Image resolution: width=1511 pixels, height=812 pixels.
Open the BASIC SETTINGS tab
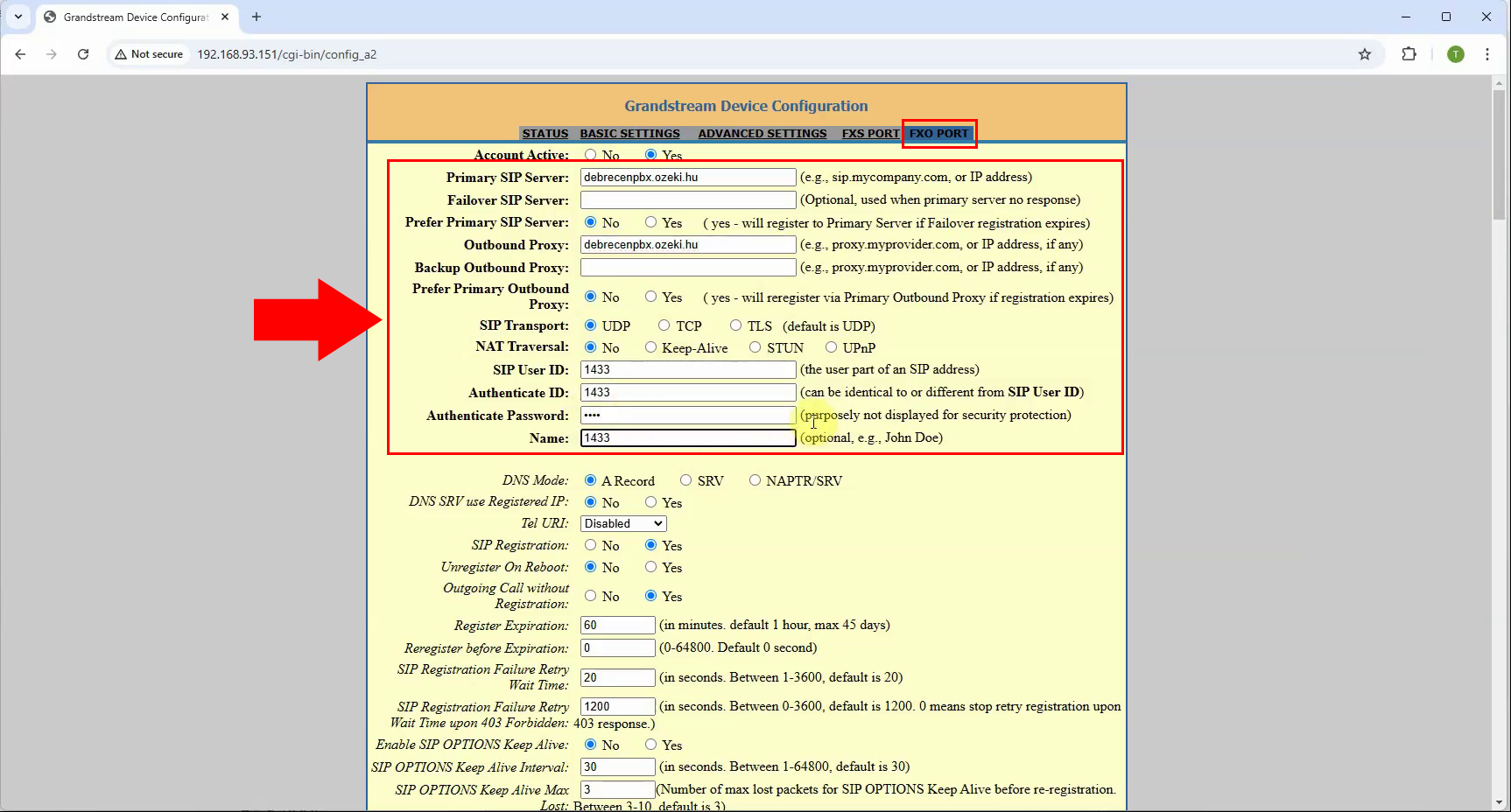(629, 134)
